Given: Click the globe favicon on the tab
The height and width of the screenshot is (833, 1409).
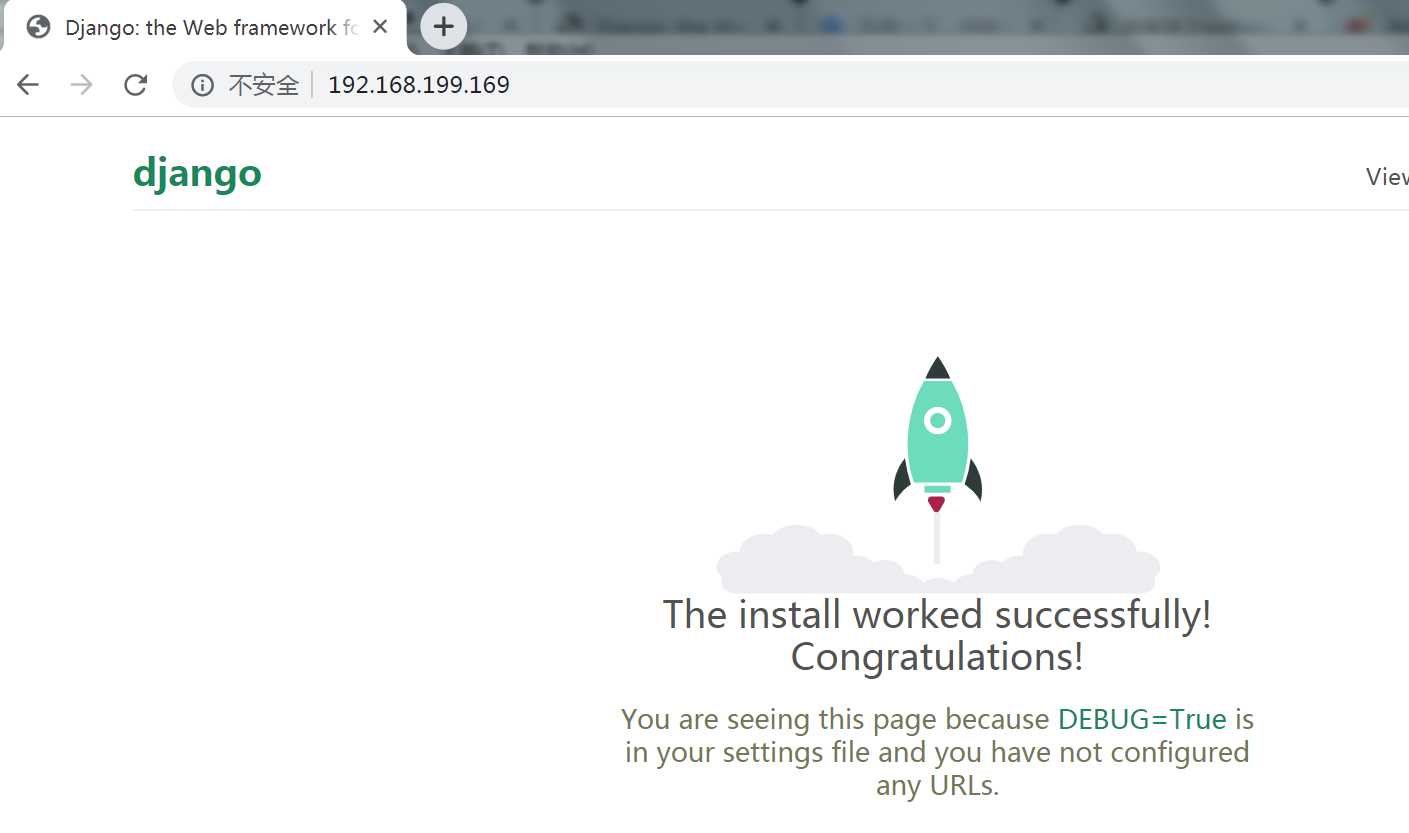Looking at the screenshot, I should (39, 27).
